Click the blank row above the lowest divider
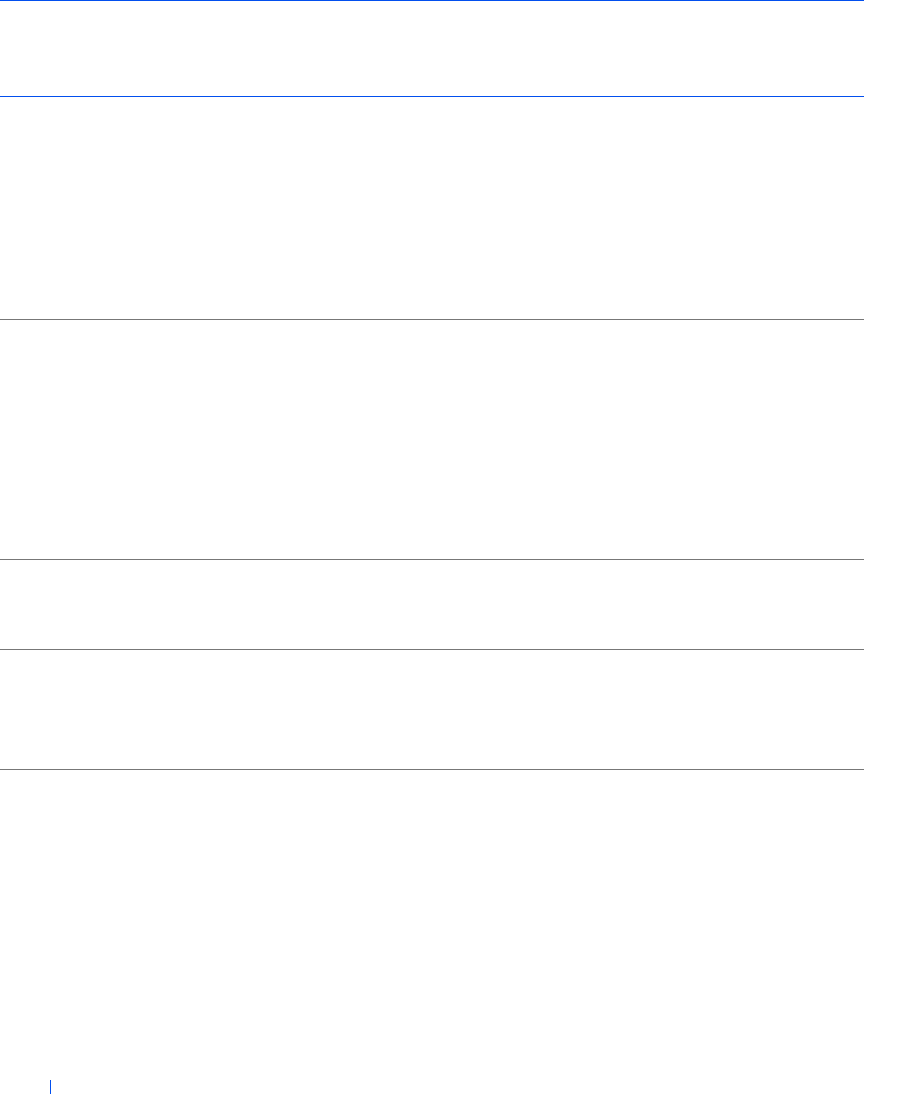This screenshot has width=900, height=1094. coord(430,710)
